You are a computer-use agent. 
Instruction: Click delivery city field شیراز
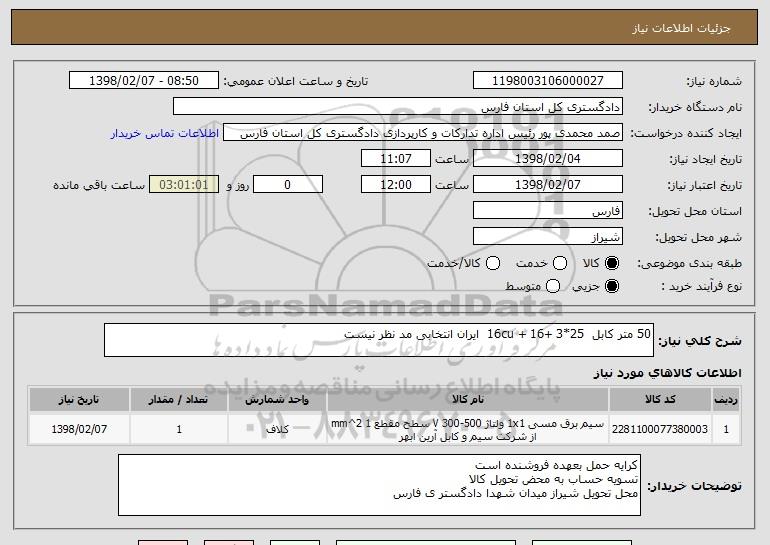pyautogui.click(x=548, y=237)
